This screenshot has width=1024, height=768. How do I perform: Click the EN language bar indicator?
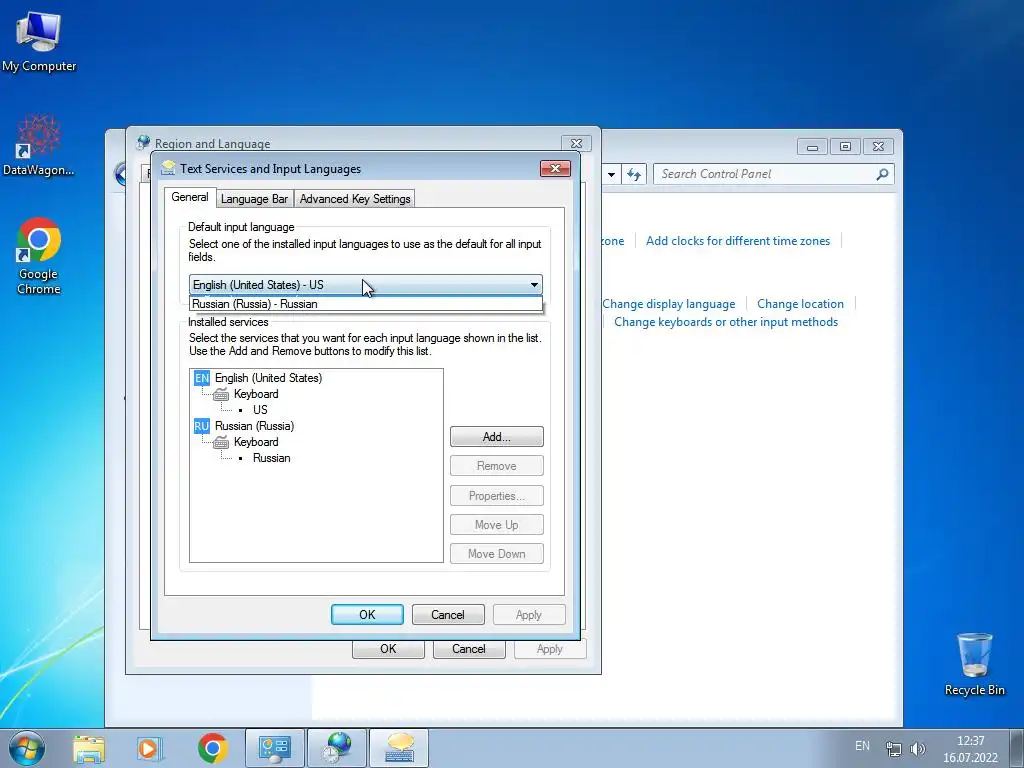tap(862, 746)
